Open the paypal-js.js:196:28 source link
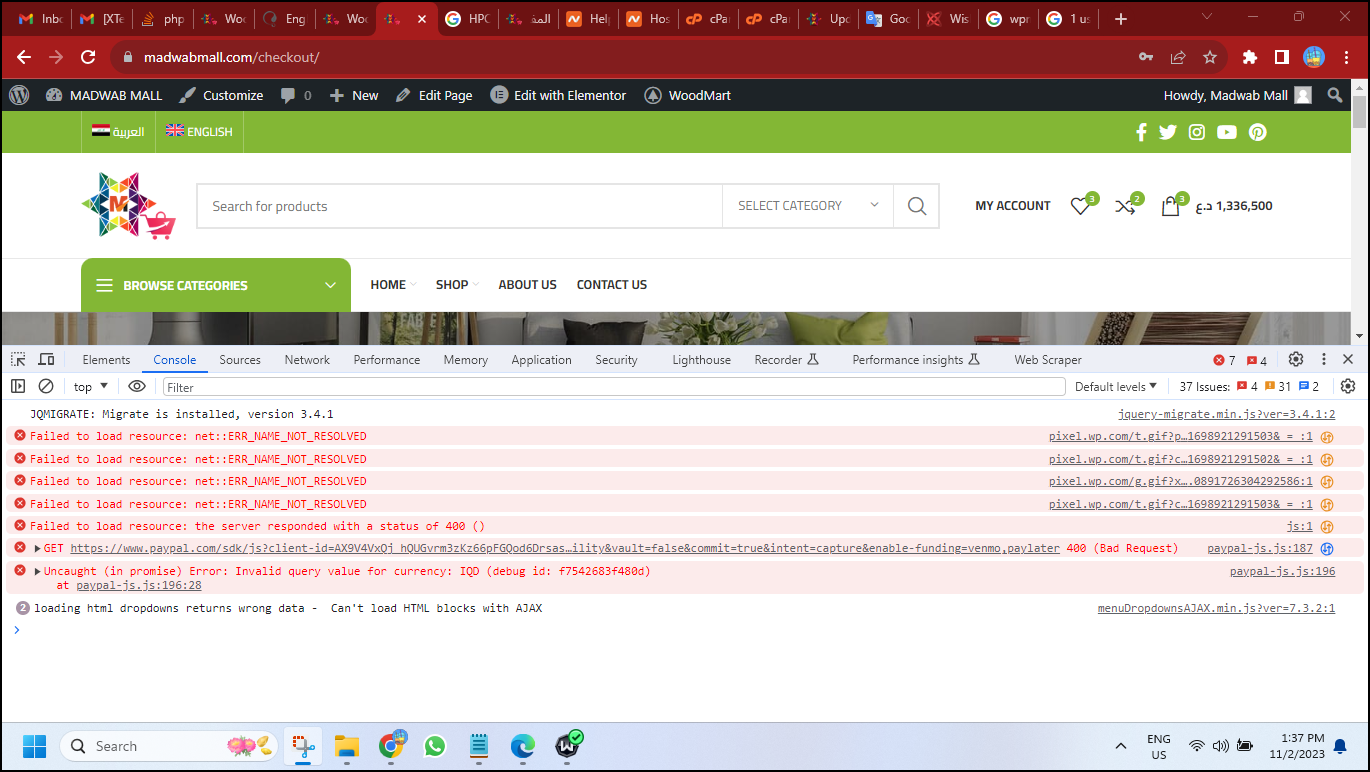Viewport: 1370px width, 772px height. (139, 586)
